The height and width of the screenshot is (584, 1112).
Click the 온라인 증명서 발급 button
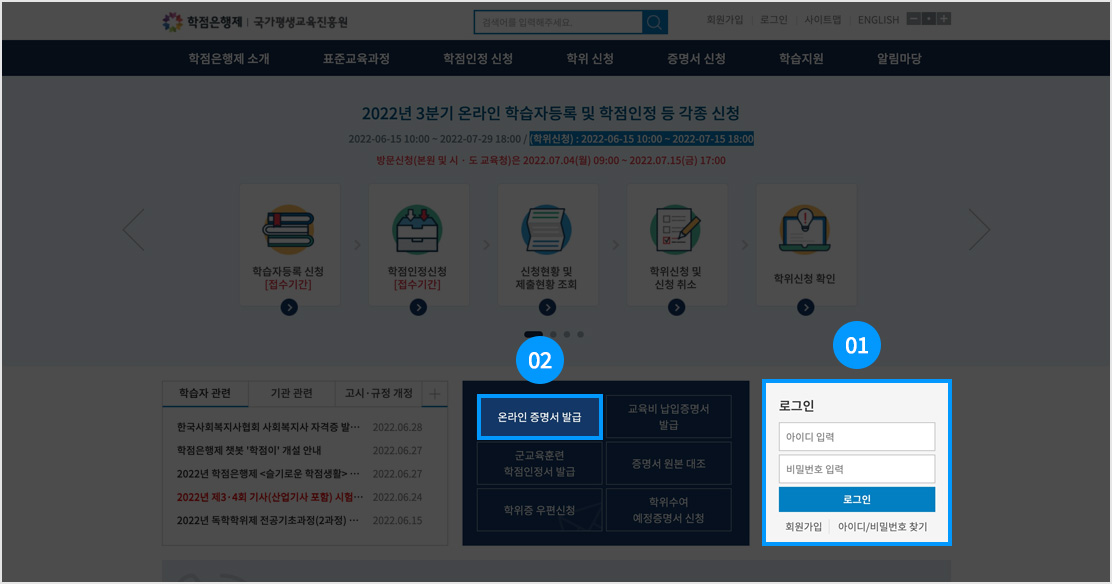[x=539, y=417]
